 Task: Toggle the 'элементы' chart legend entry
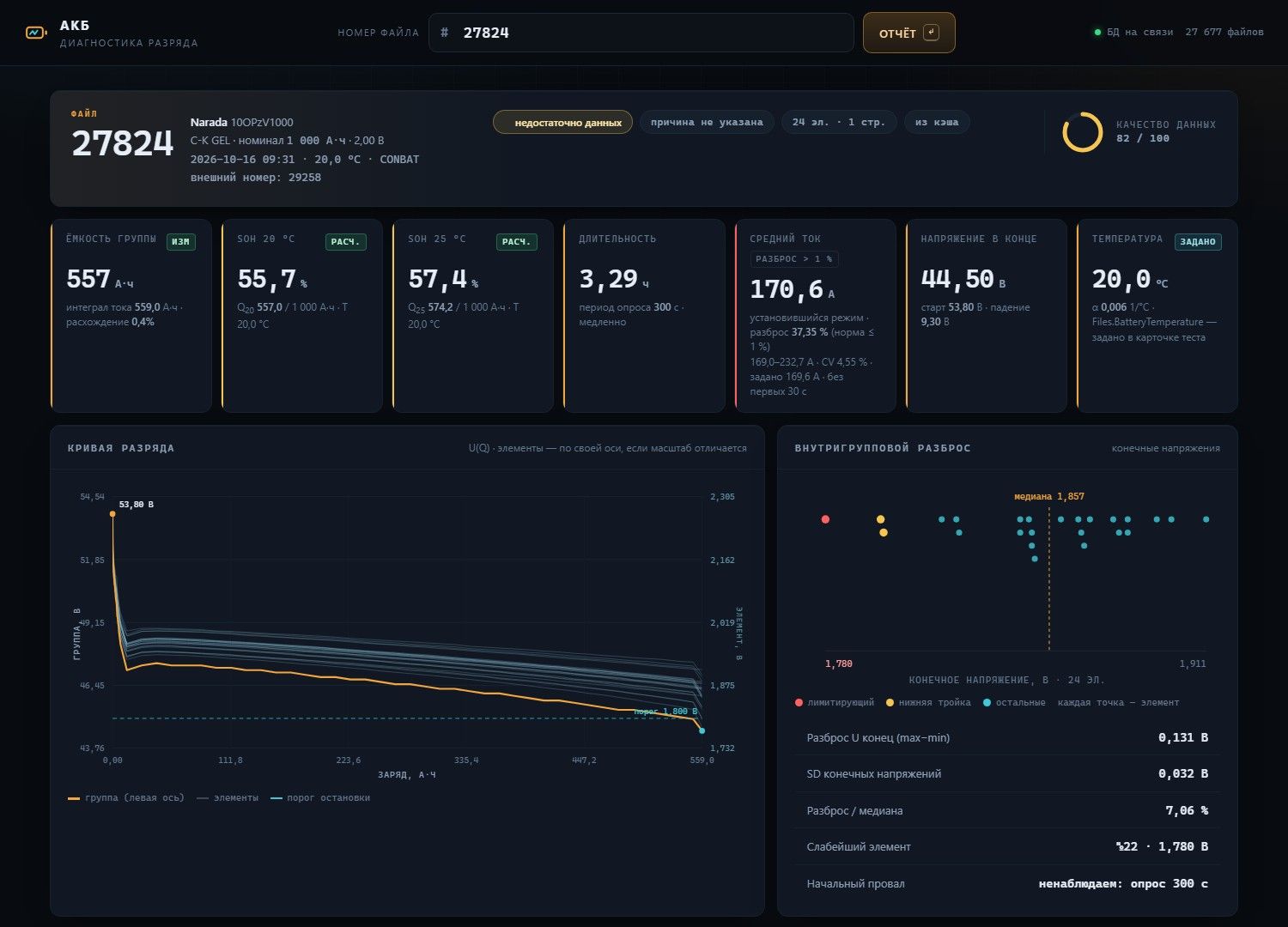pyautogui.click(x=228, y=798)
